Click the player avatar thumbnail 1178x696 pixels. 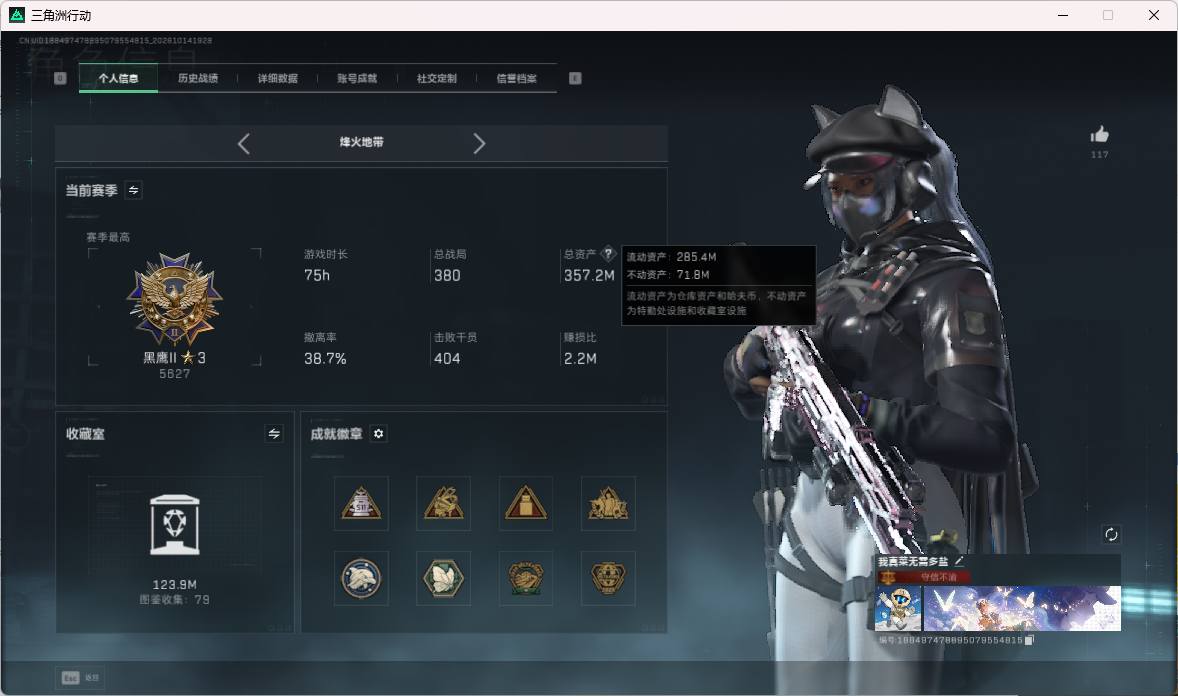click(899, 608)
